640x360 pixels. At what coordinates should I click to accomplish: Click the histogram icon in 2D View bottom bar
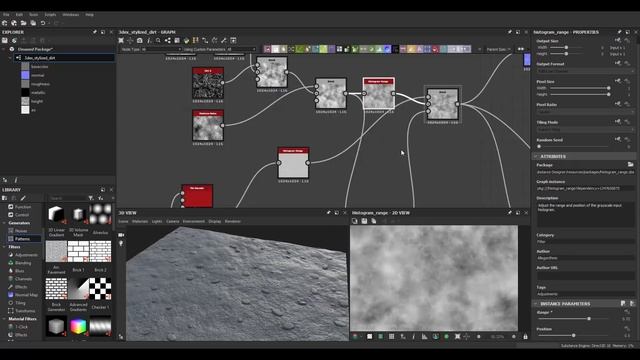[x=424, y=336]
